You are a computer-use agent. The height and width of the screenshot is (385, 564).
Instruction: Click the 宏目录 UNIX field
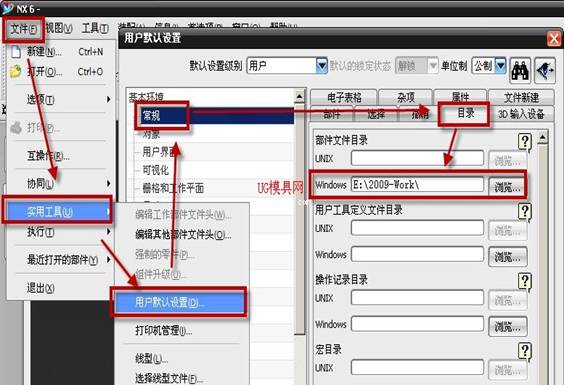point(417,367)
